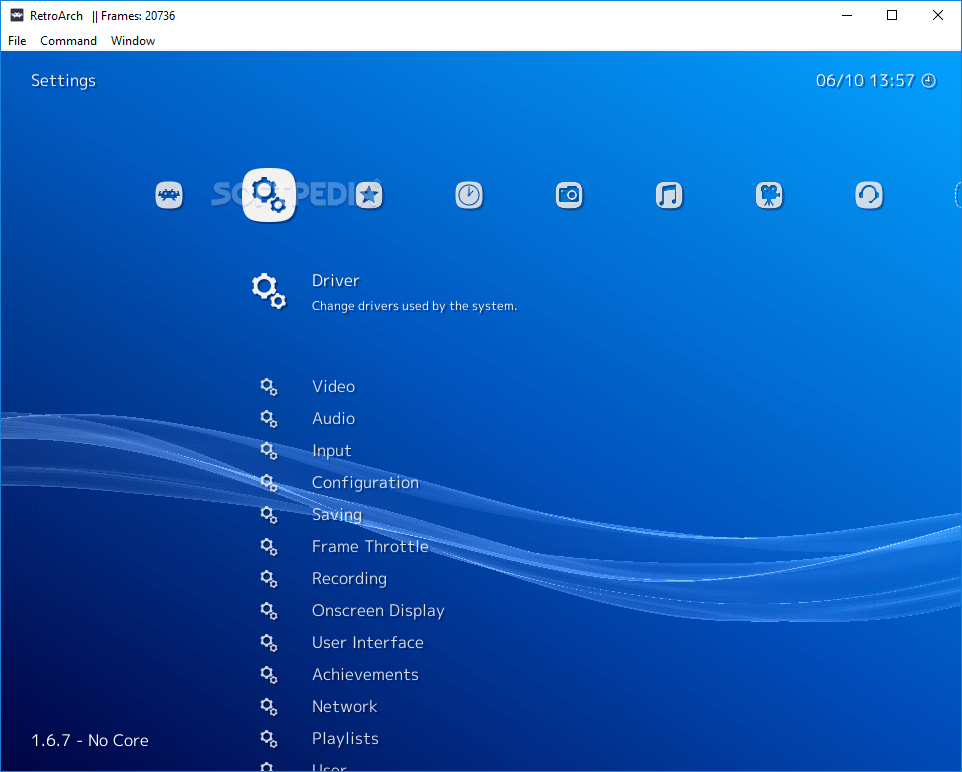The width and height of the screenshot is (962, 772).
Task: Open the Saving settings entry
Action: (x=337, y=514)
